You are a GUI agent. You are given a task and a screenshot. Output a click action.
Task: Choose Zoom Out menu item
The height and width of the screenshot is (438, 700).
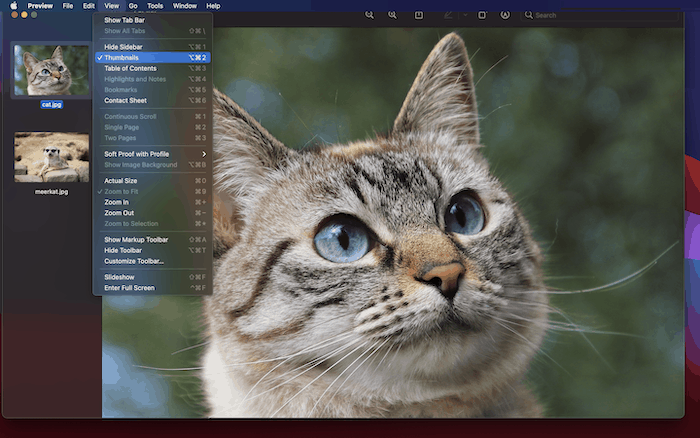(x=152, y=213)
